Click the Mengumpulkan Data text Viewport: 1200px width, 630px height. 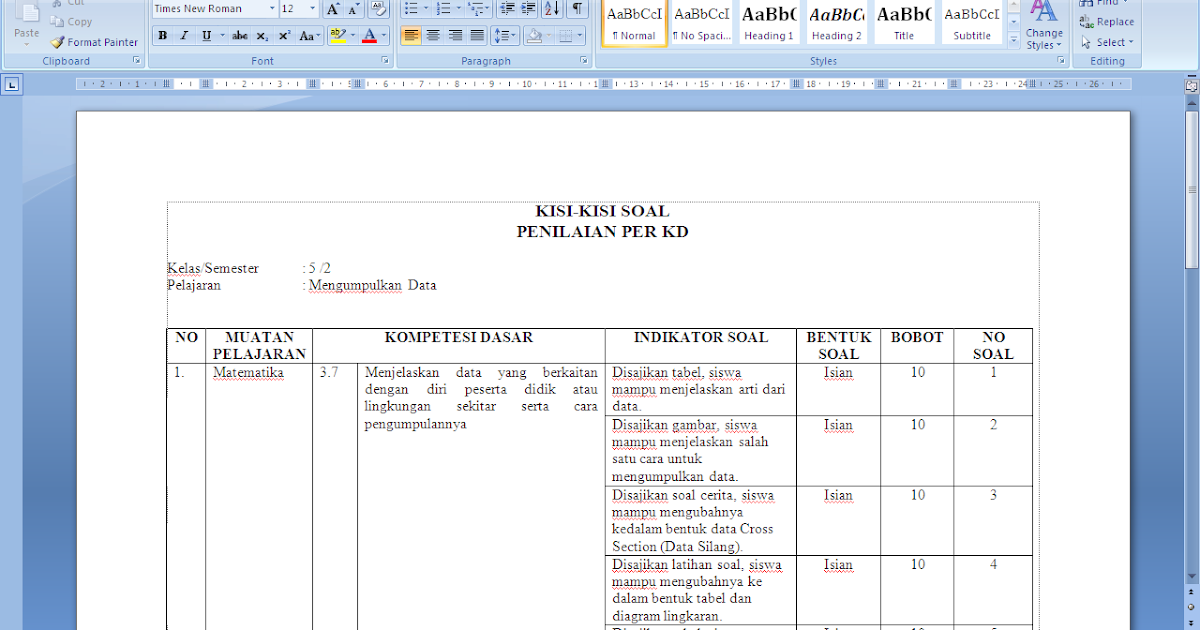[x=373, y=285]
